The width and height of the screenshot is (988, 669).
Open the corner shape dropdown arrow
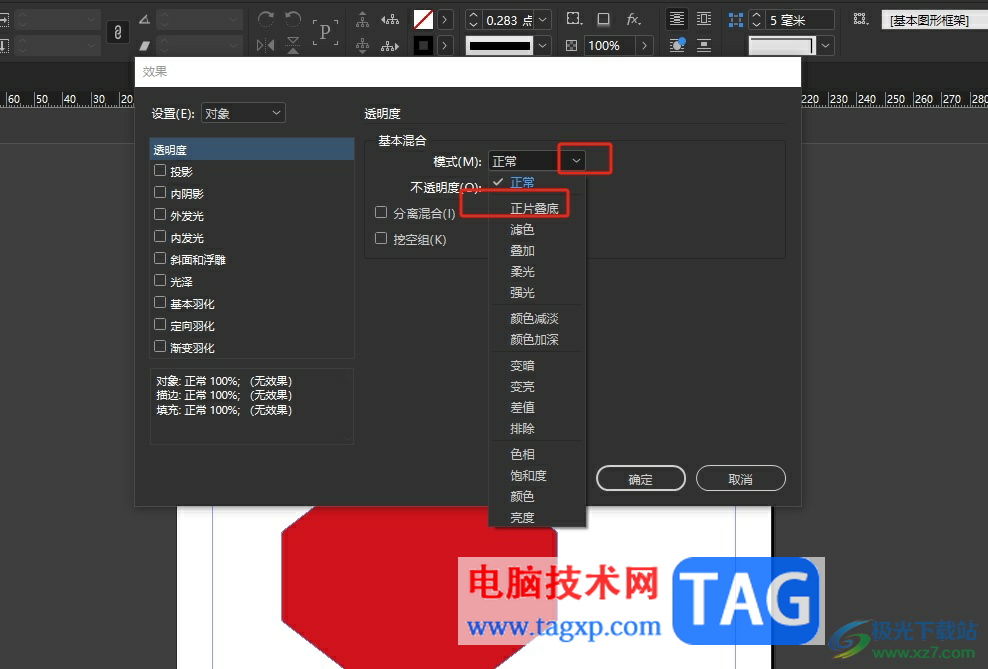pos(825,45)
